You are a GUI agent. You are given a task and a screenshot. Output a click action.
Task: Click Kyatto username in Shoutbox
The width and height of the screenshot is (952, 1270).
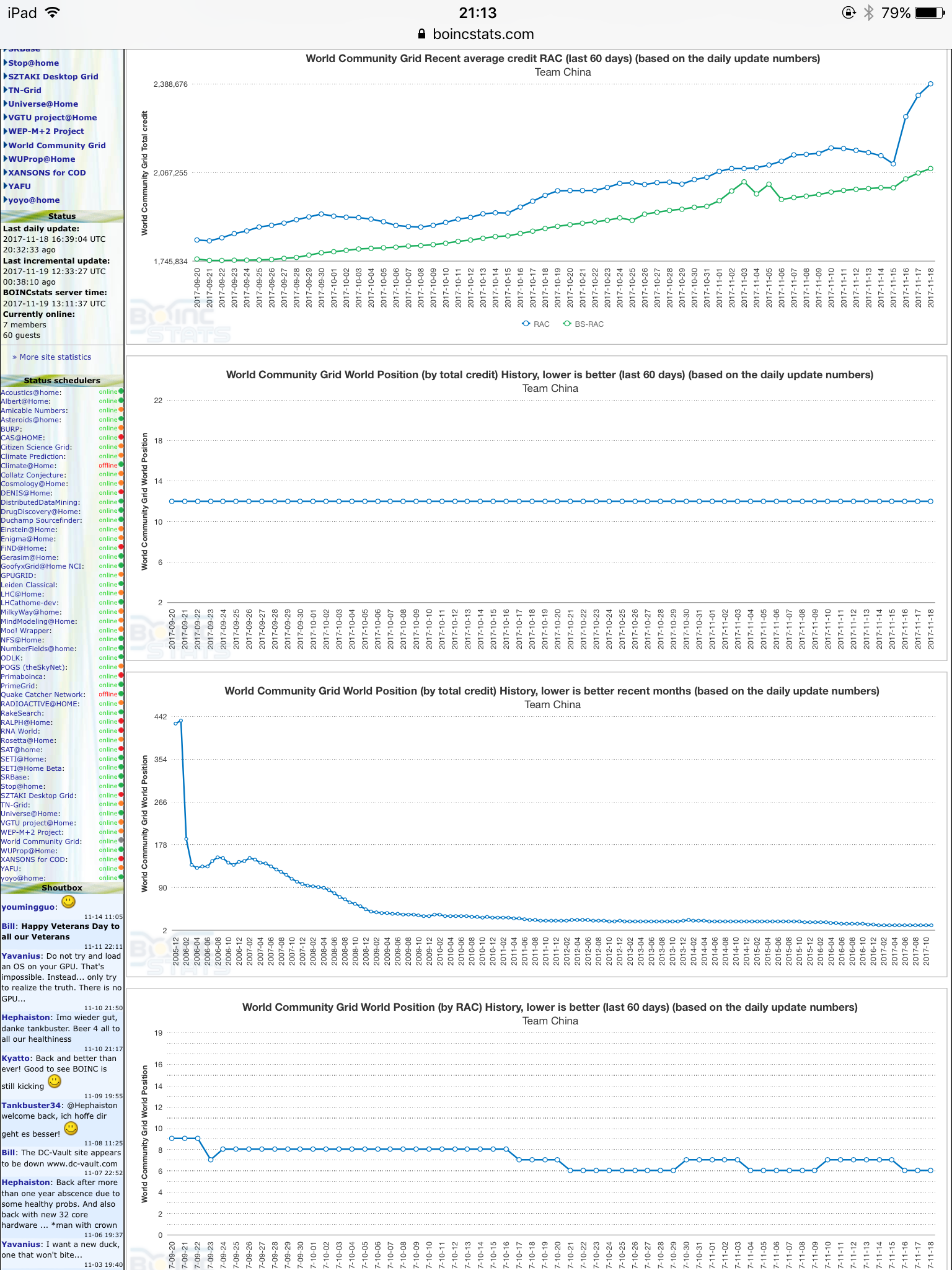[x=16, y=1058]
